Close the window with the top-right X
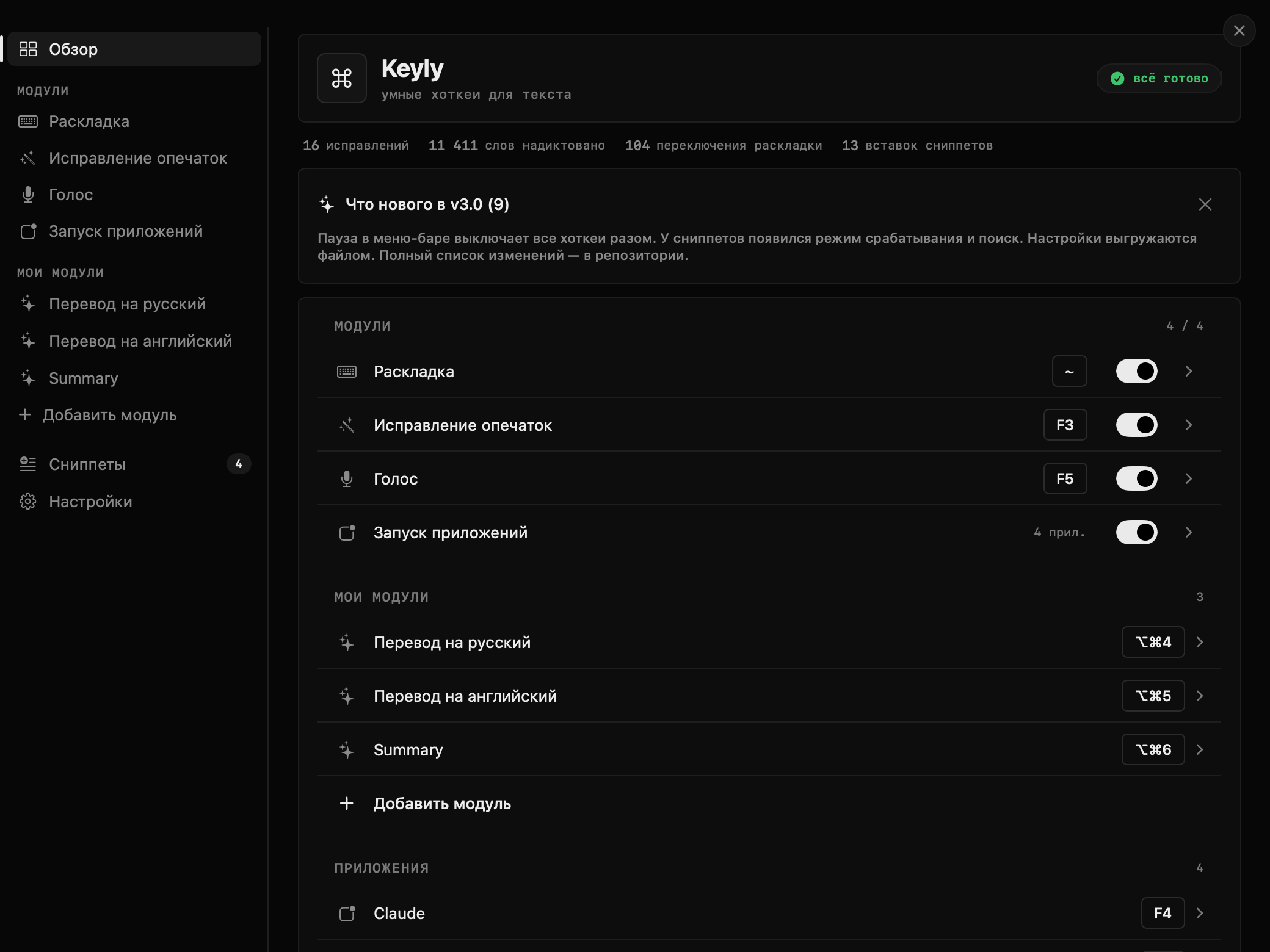The height and width of the screenshot is (952, 1270). 1239,31
